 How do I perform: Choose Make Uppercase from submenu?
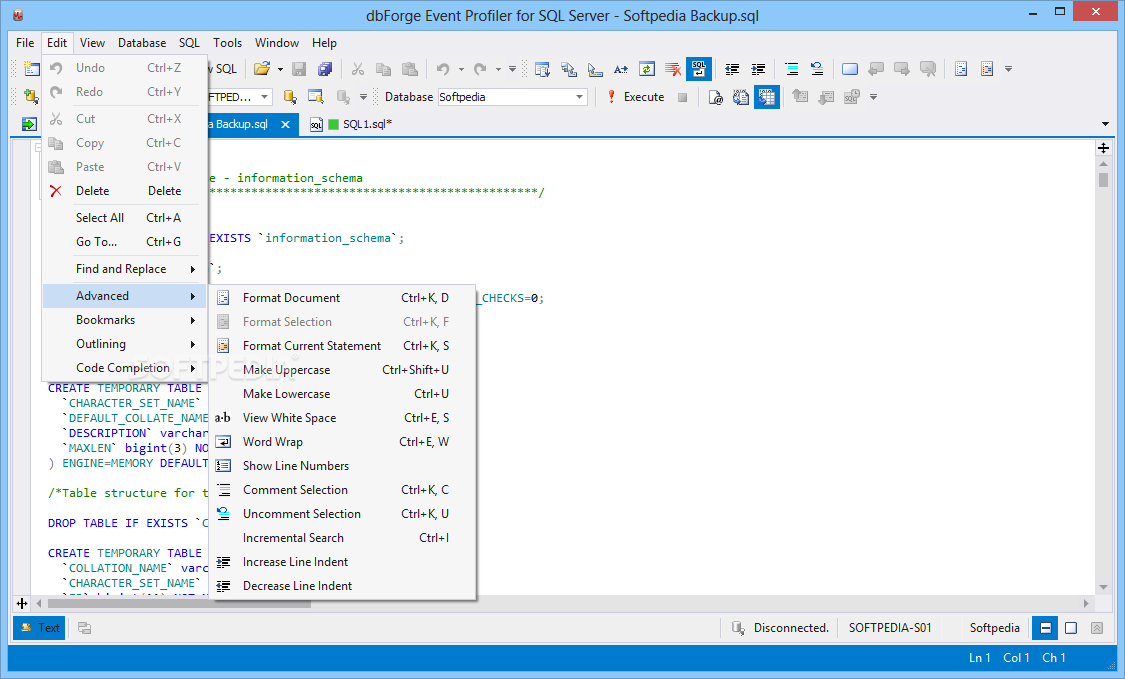[343, 370]
